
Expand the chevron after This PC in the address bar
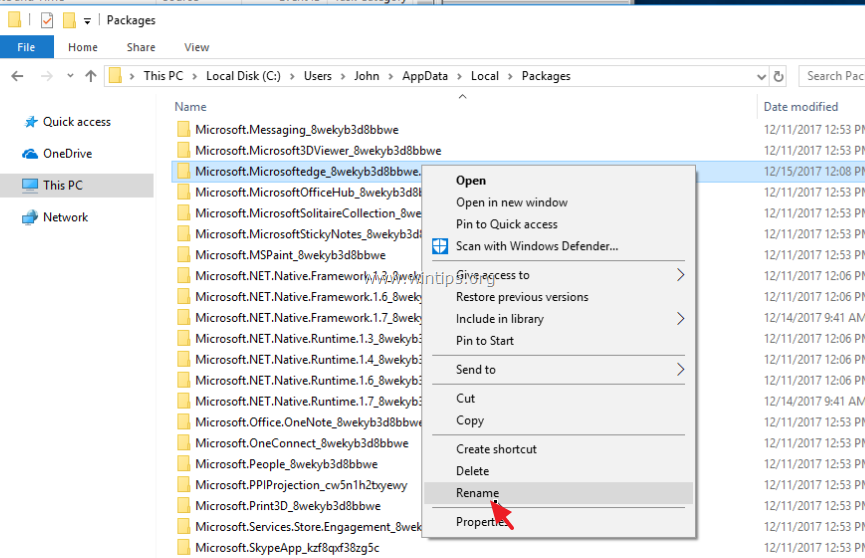pos(194,76)
